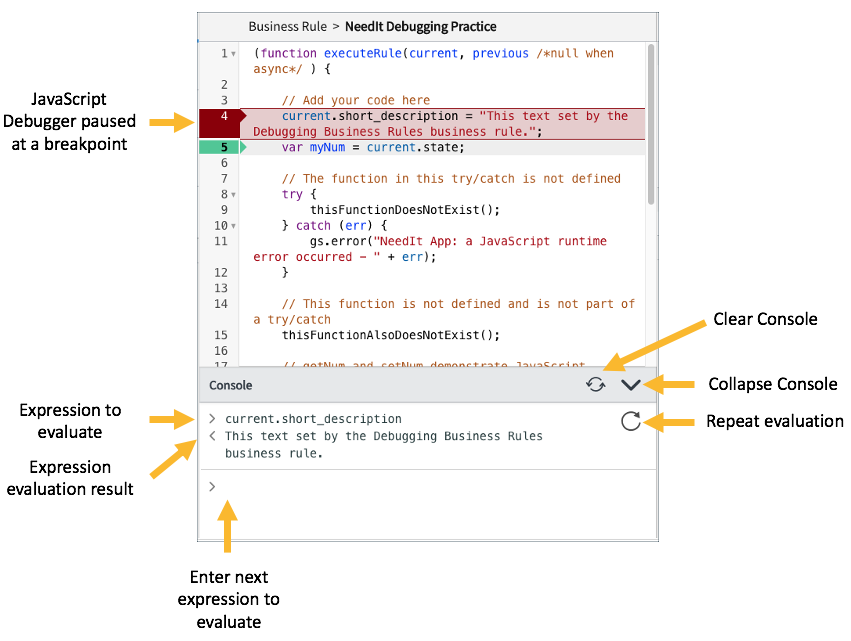This screenshot has width=851, height=641.
Task: Click the Collapse Console chevron icon
Action: [x=631, y=384]
